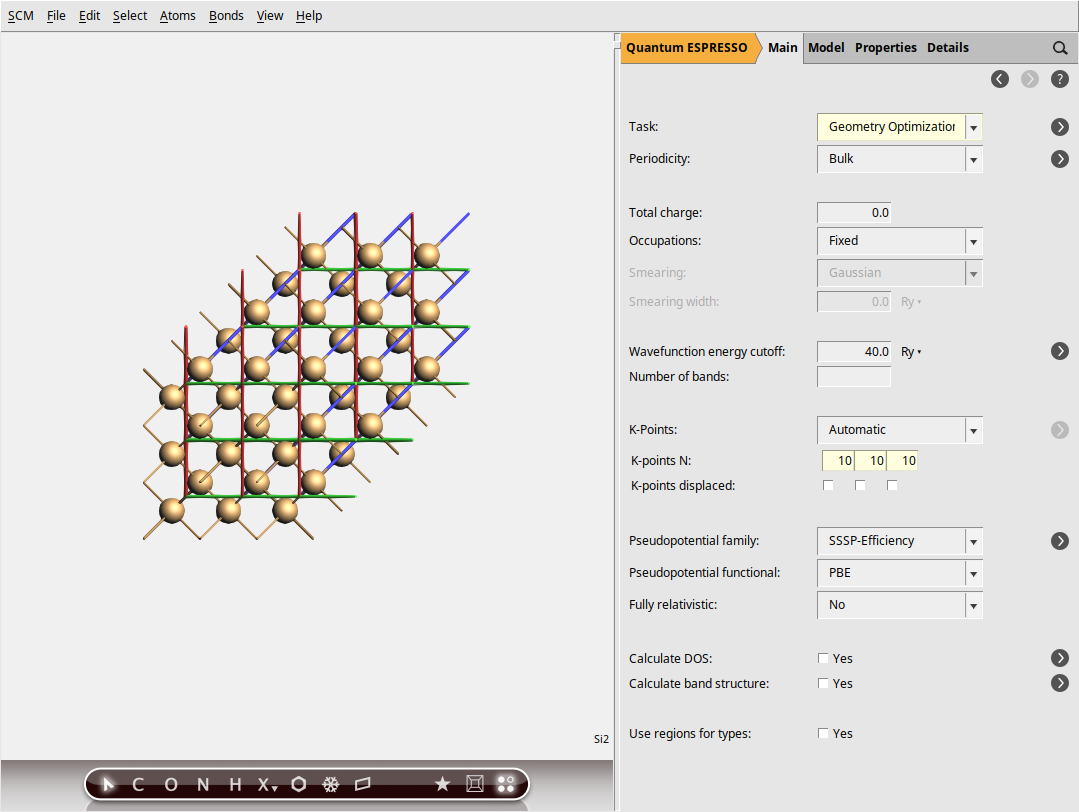The image size is (1079, 812).
Task: Open the Atoms menu
Action: click(177, 15)
